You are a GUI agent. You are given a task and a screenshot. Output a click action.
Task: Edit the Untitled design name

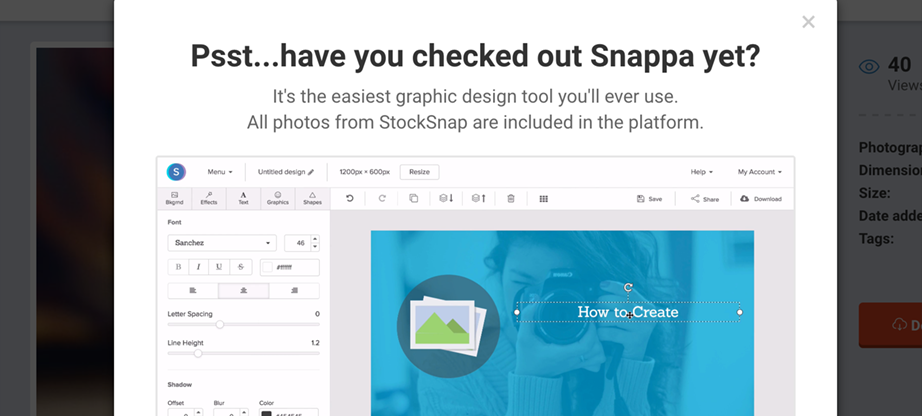pos(286,172)
